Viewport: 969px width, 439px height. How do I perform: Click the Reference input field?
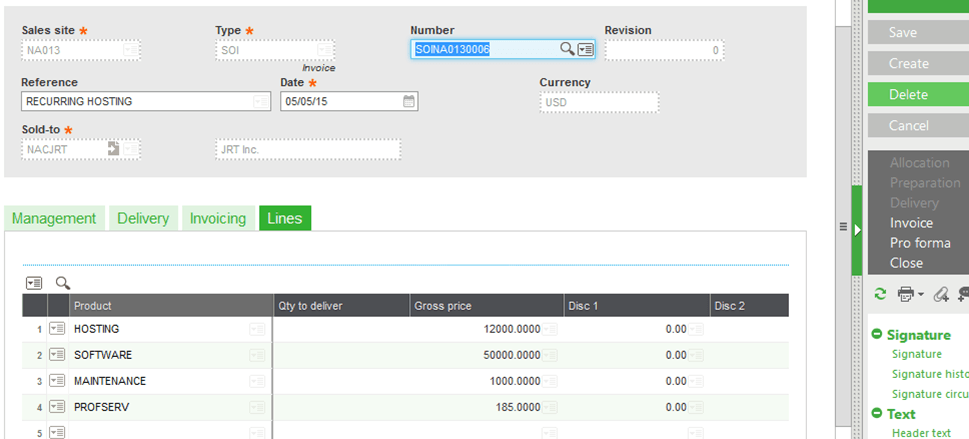(137, 101)
